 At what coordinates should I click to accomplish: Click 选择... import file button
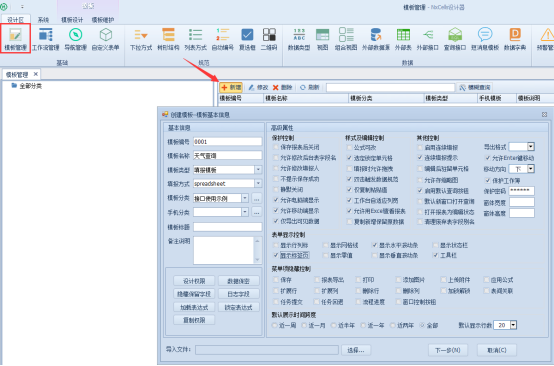pos(356,350)
